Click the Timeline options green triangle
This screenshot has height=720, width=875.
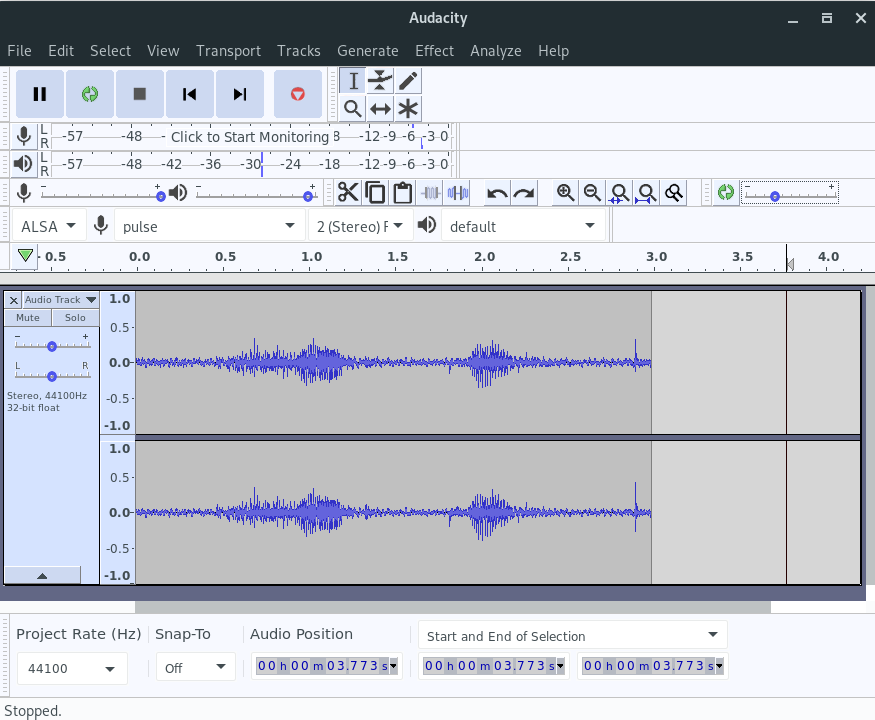pyautogui.click(x=25, y=256)
